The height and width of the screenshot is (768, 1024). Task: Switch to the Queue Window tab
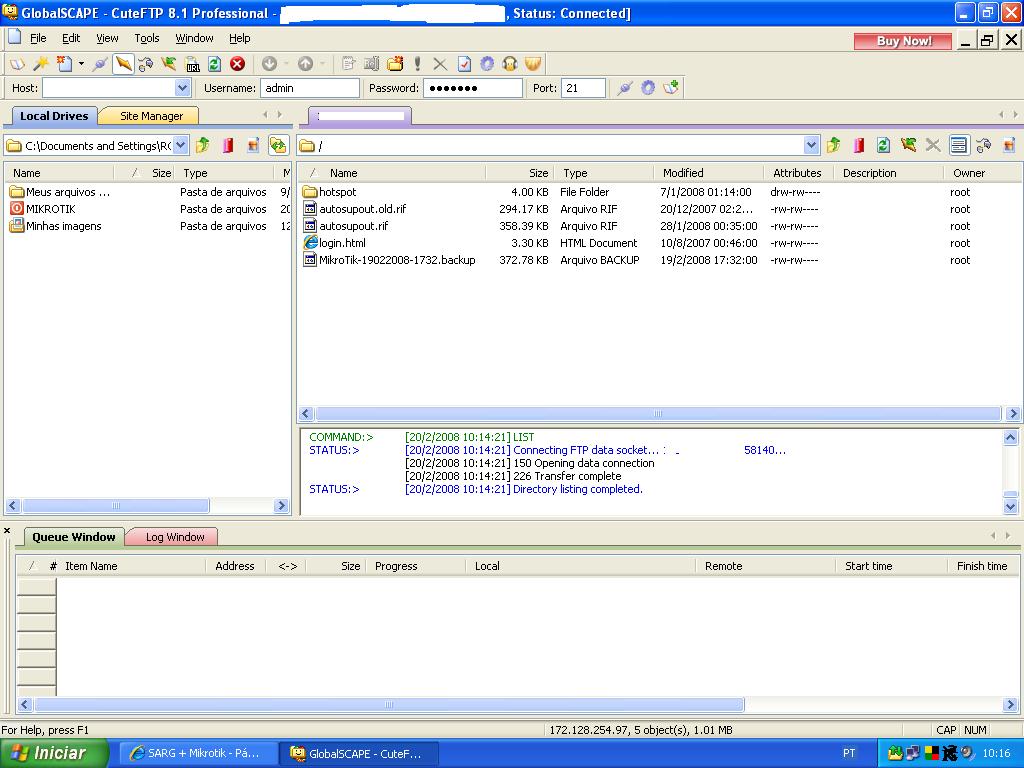tap(74, 537)
